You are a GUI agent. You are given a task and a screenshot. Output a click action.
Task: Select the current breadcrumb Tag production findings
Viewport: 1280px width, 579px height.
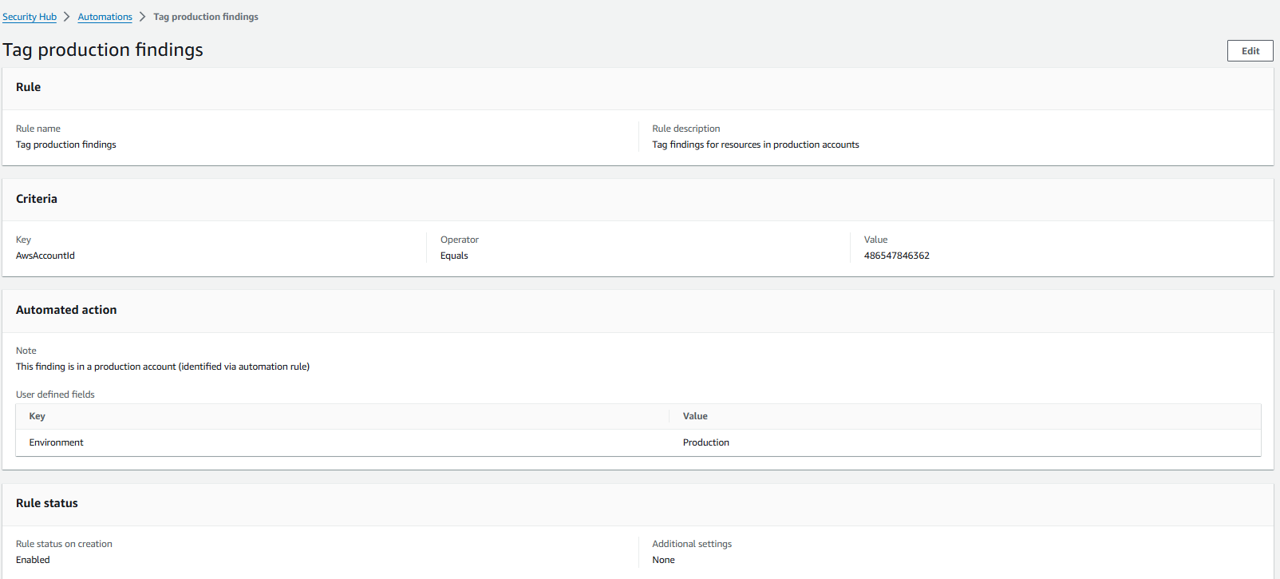pyautogui.click(x=205, y=17)
